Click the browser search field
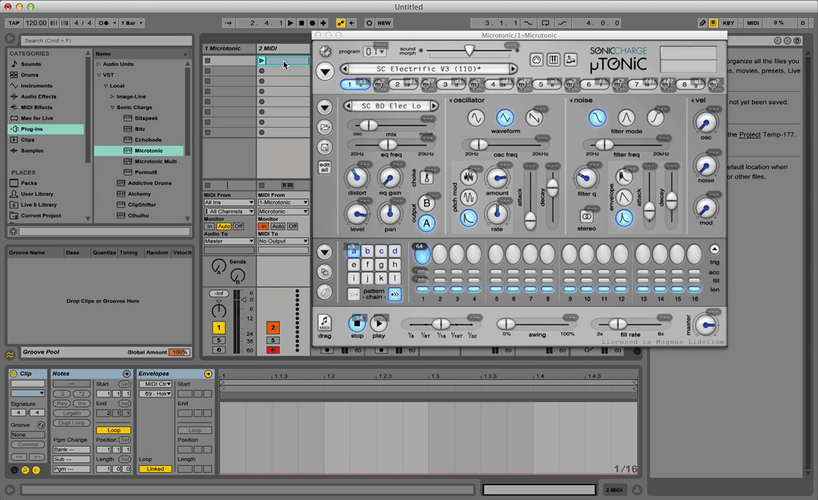This screenshot has width=818, height=500. click(106, 40)
